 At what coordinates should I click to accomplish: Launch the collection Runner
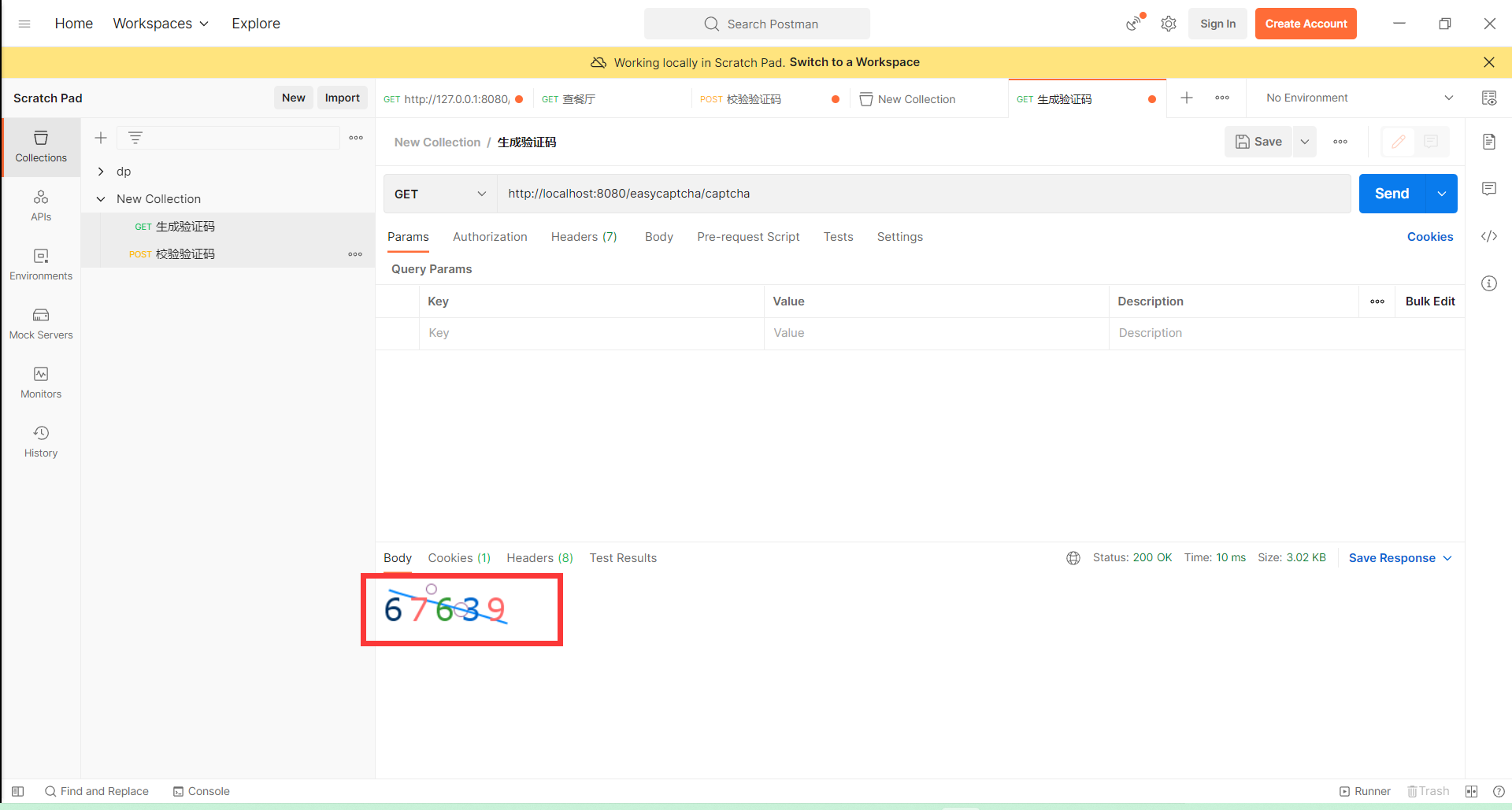[1366, 791]
